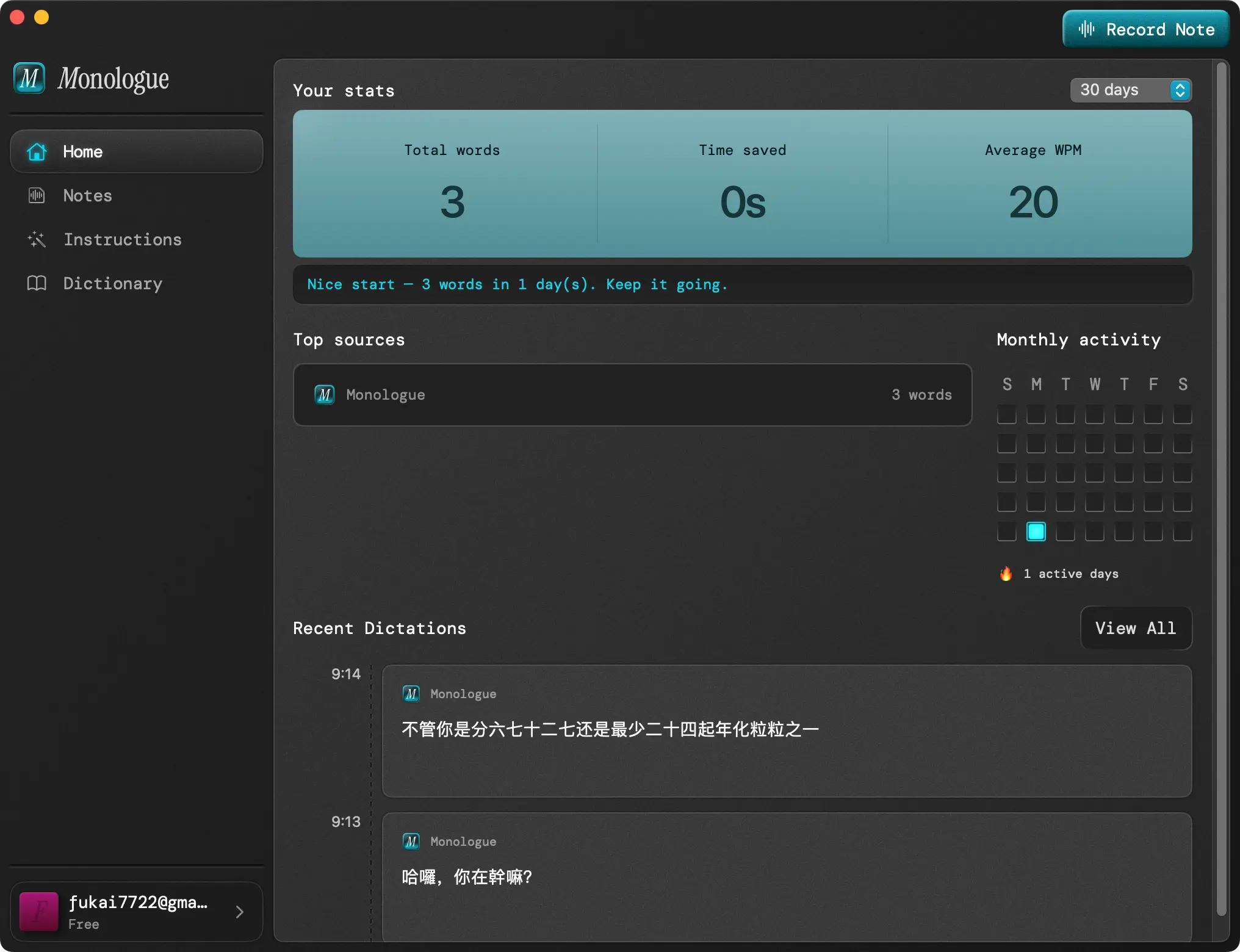Go to the Notes section
The width and height of the screenshot is (1240, 952).
pos(137,195)
